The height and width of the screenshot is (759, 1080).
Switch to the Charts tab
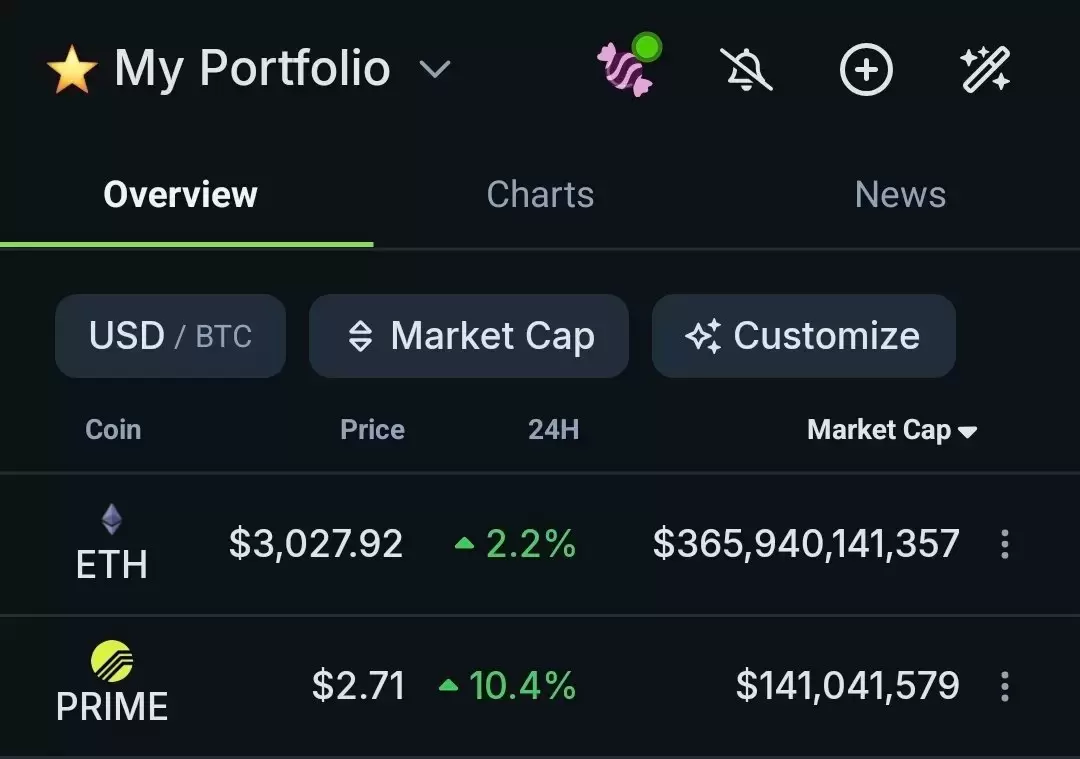540,194
